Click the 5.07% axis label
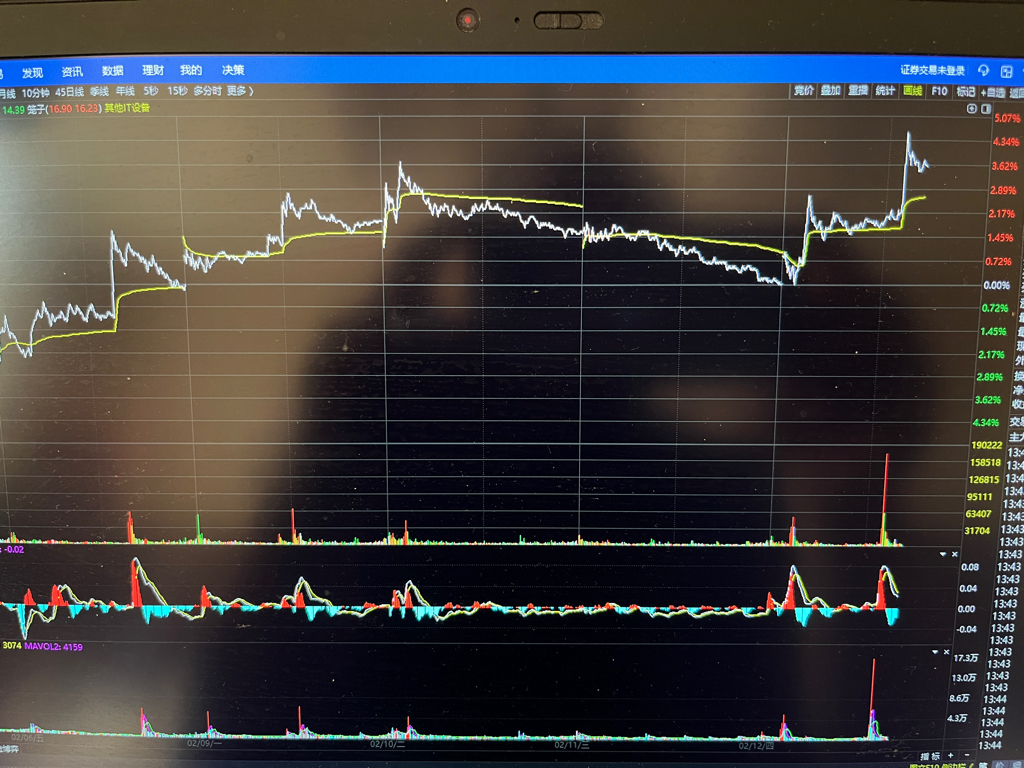Screen dimensions: 1024x768 click(1006, 118)
